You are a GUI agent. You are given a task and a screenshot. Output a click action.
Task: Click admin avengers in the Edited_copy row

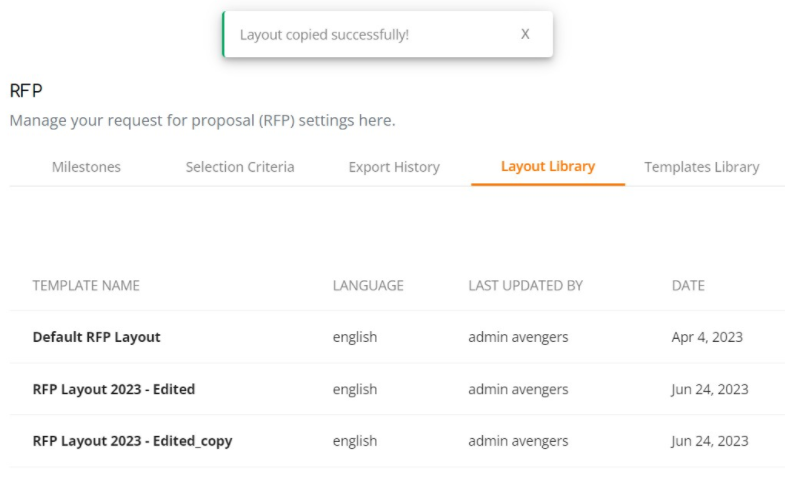[518, 441]
